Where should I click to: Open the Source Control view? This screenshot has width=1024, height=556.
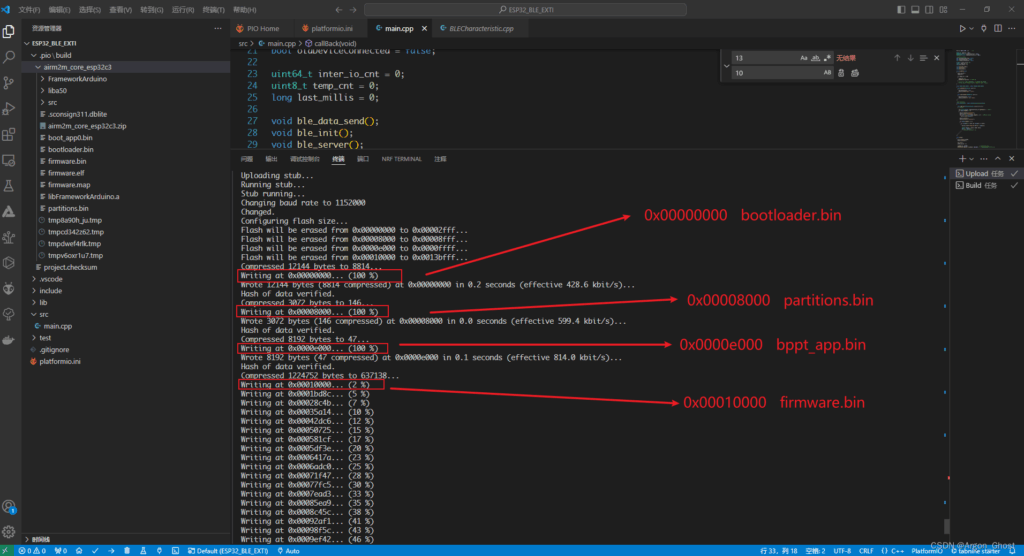(9, 82)
